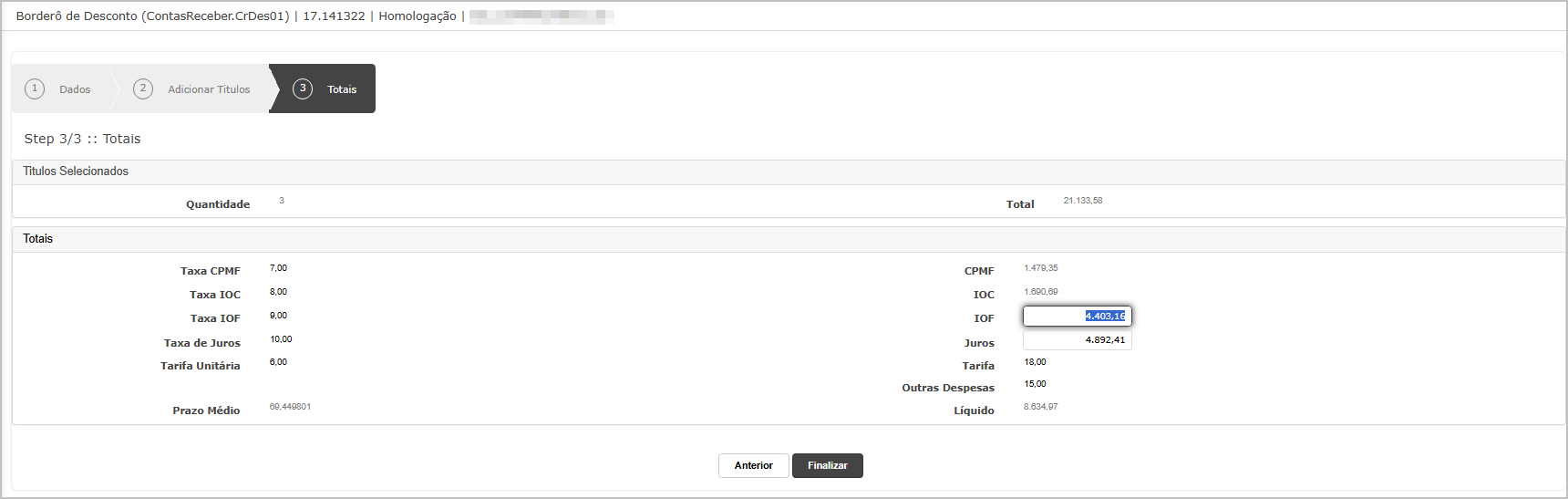Viewport: 1568px width, 499px height.
Task: Click the Taxa CPMF value 7,00
Action: [x=278, y=268]
